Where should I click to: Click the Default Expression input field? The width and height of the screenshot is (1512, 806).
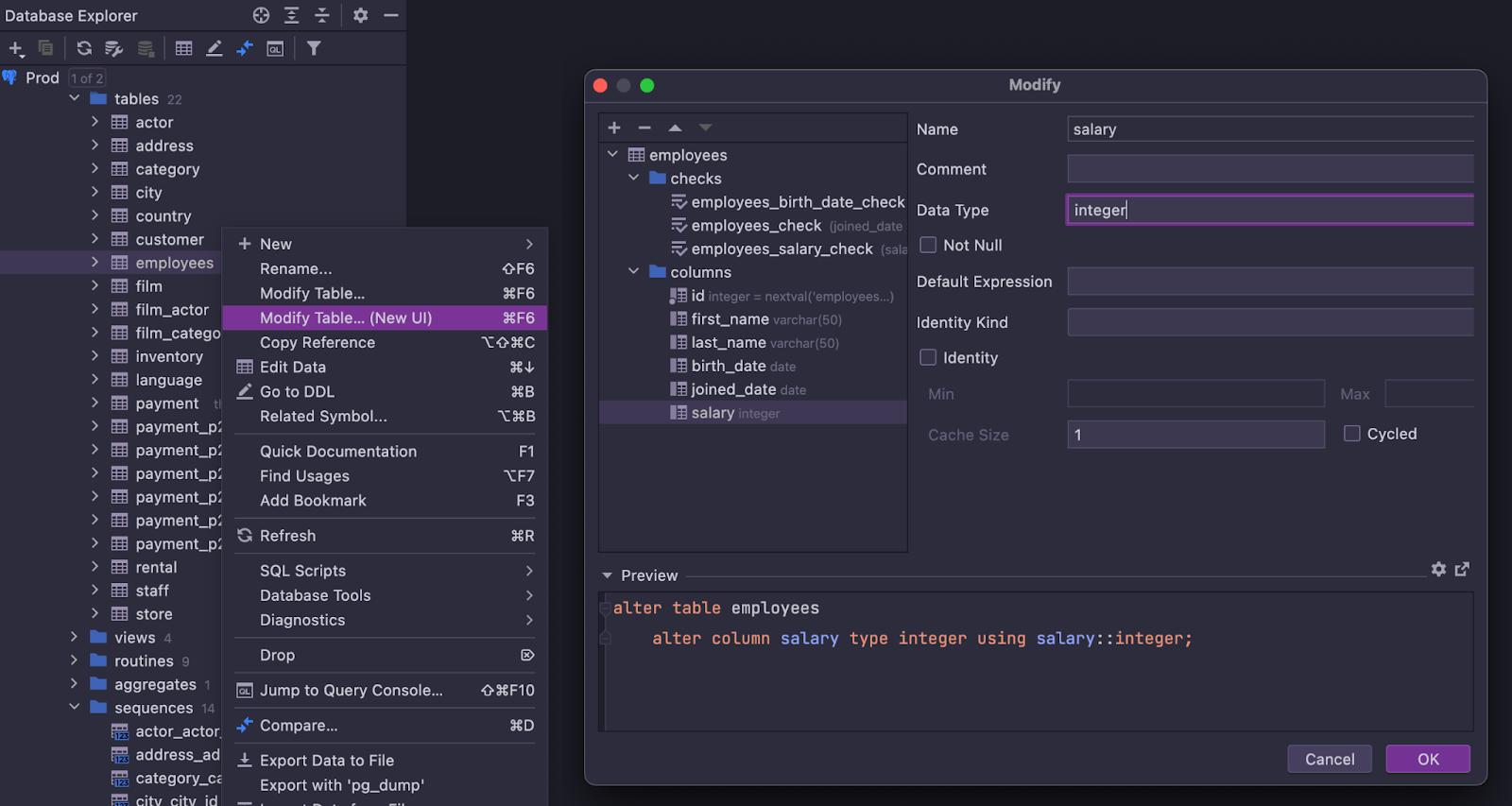tap(1269, 282)
